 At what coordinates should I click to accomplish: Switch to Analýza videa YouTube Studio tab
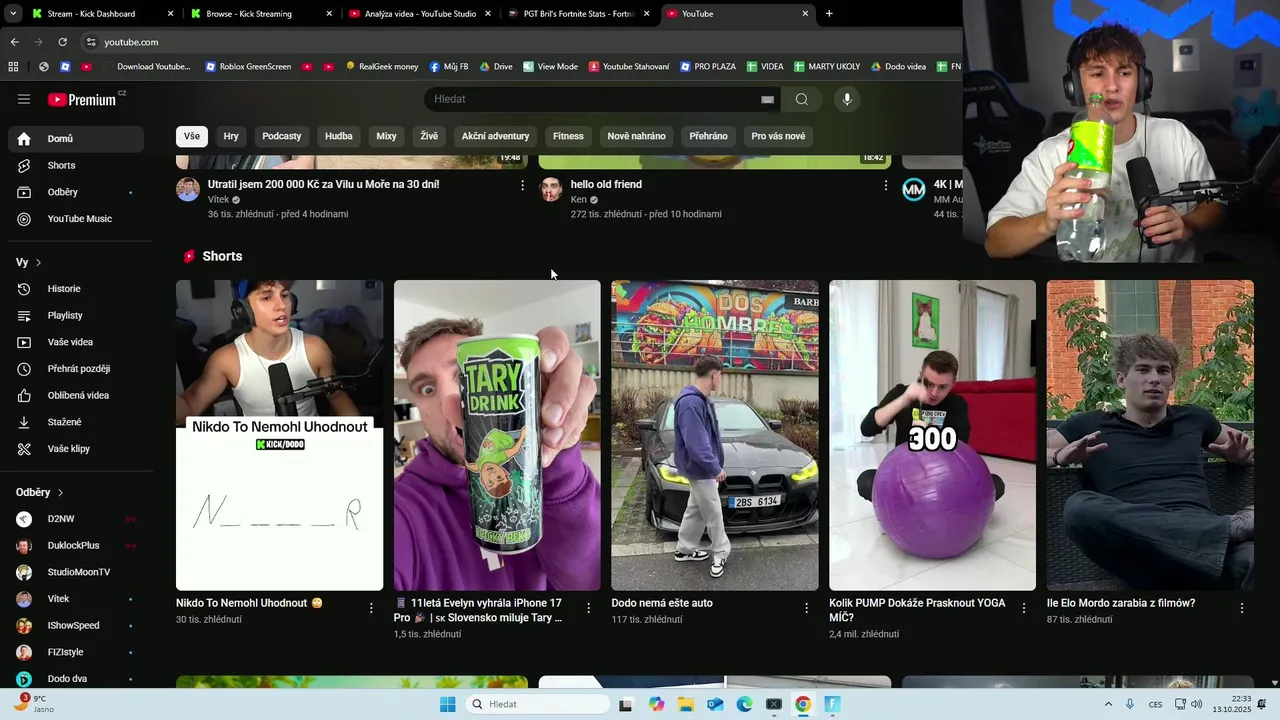pos(420,14)
